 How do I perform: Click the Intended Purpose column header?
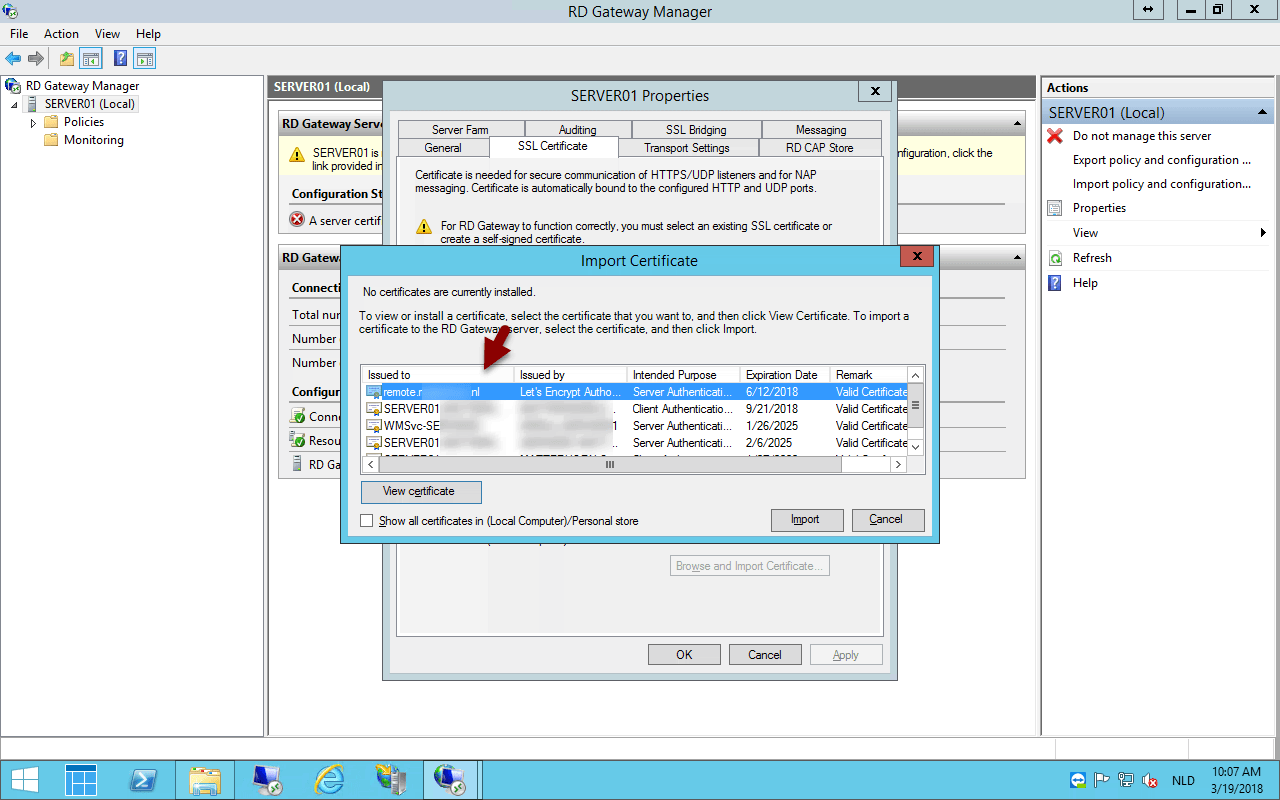click(x=684, y=375)
